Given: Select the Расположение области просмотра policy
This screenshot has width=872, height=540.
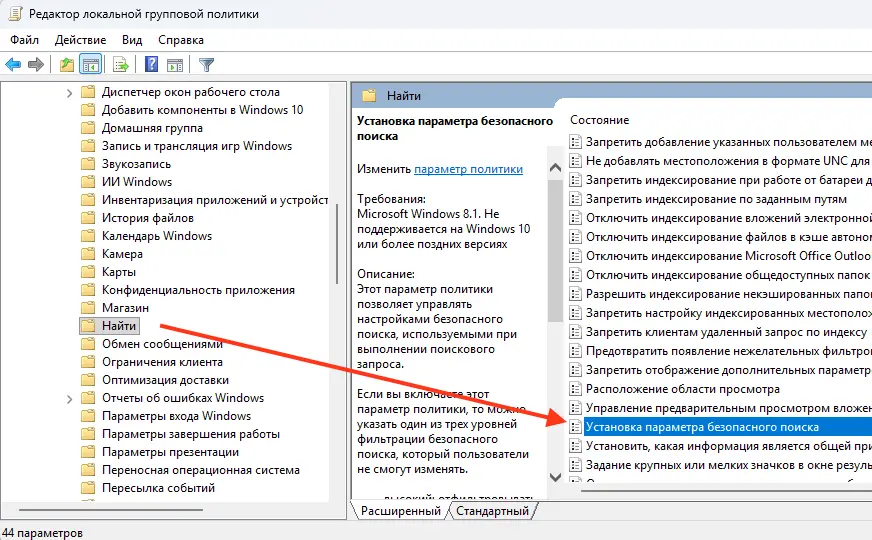Looking at the screenshot, I should pos(682,389).
